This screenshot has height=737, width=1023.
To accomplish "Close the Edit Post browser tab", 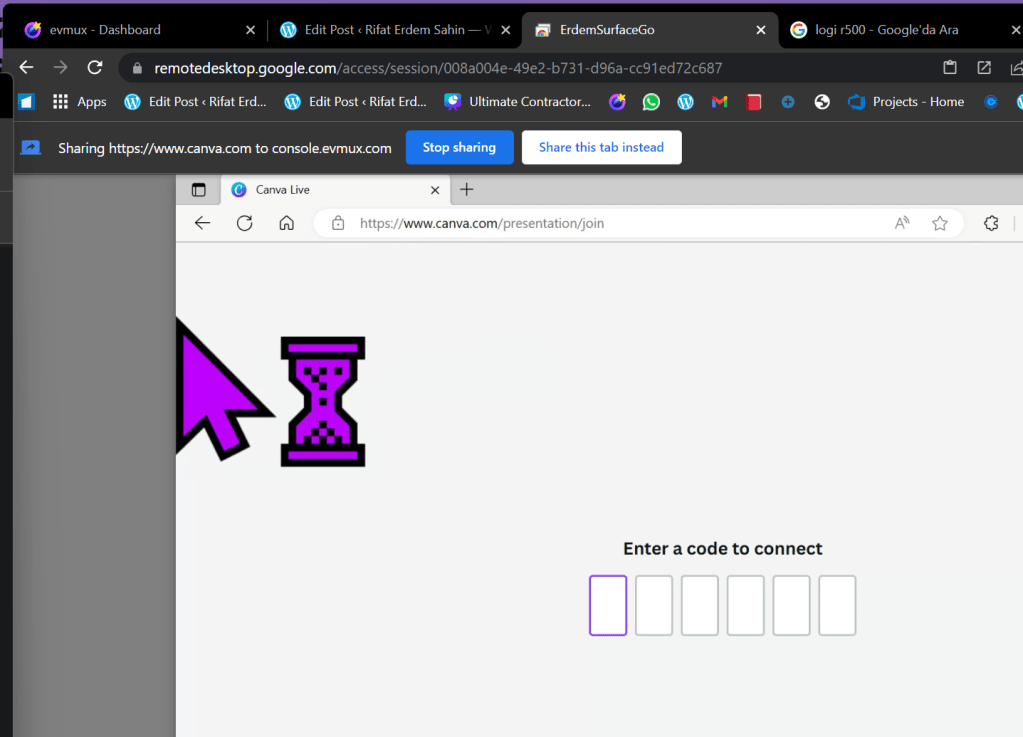I will (506, 30).
